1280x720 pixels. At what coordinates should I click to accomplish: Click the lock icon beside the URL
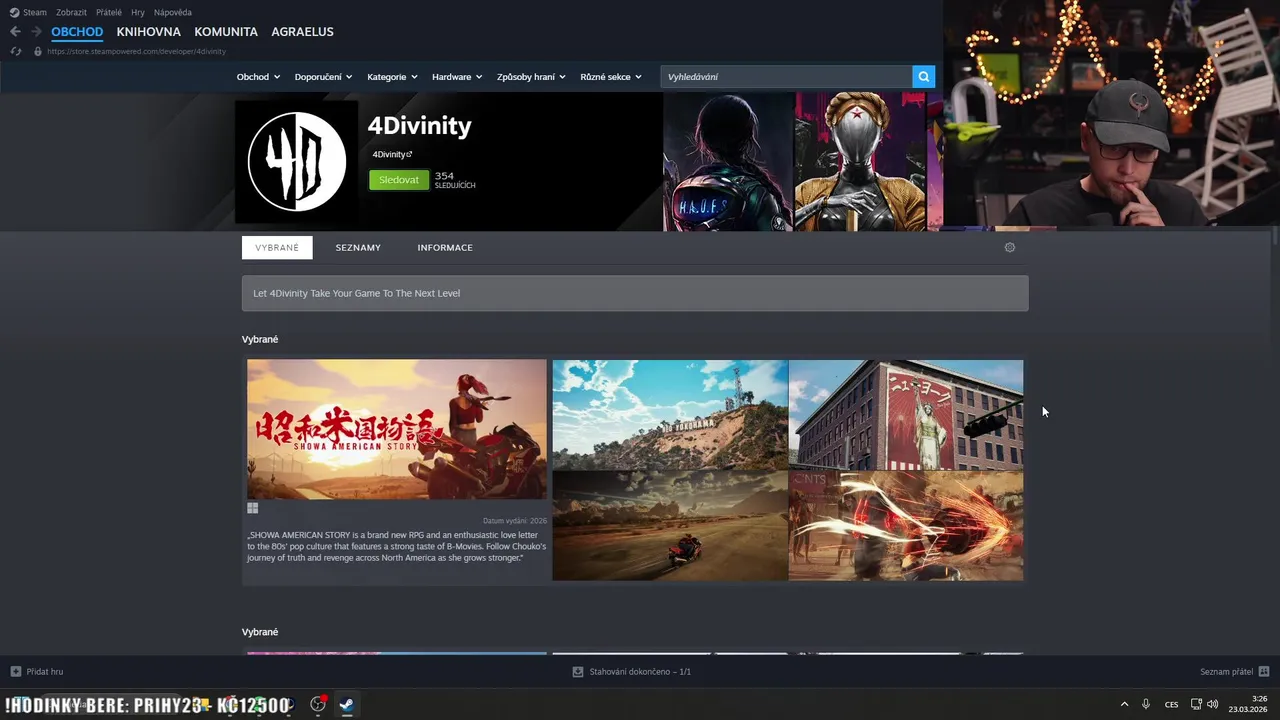click(x=38, y=51)
